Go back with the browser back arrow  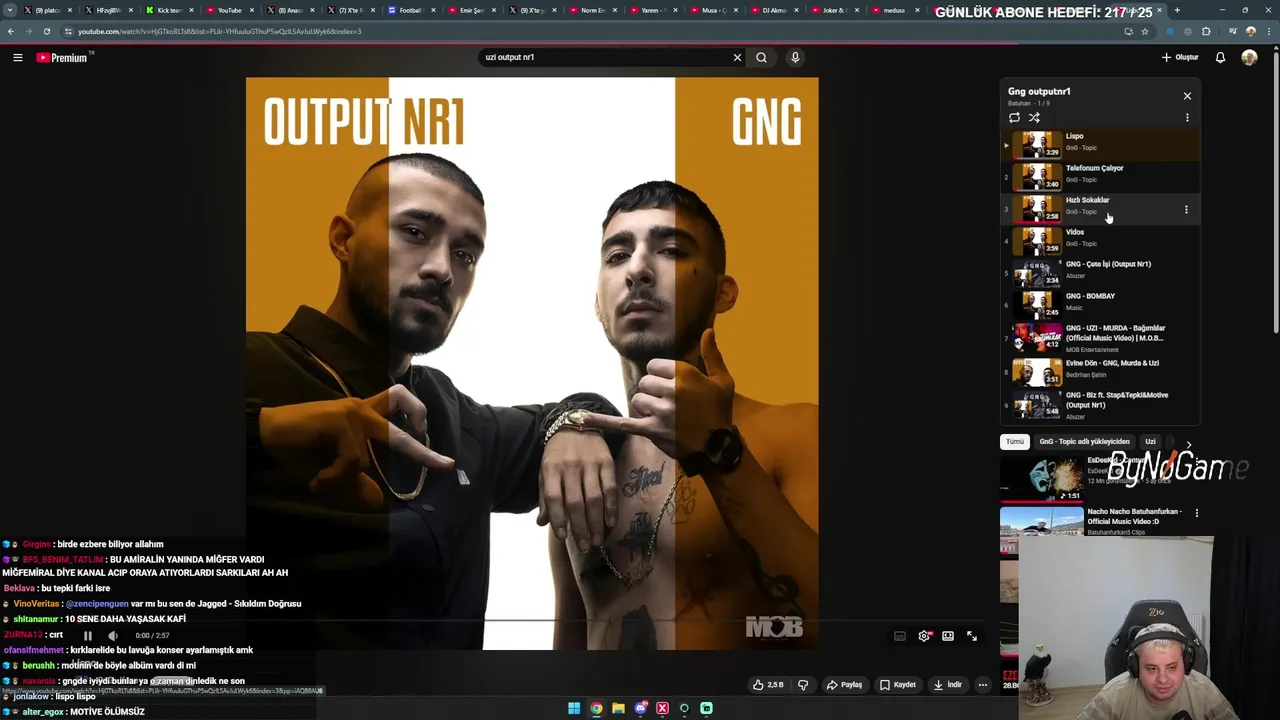click(10, 31)
